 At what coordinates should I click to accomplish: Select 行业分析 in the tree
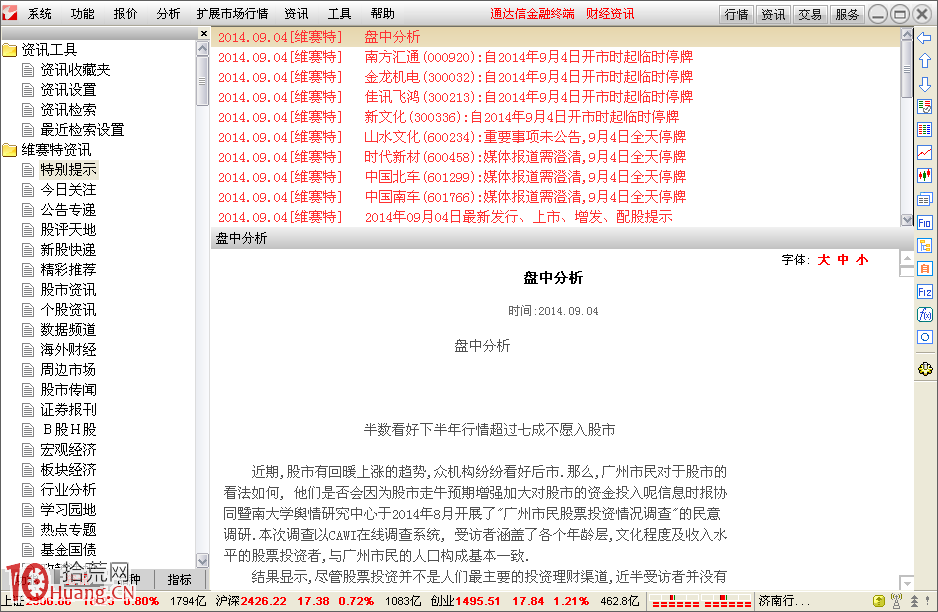(68, 490)
